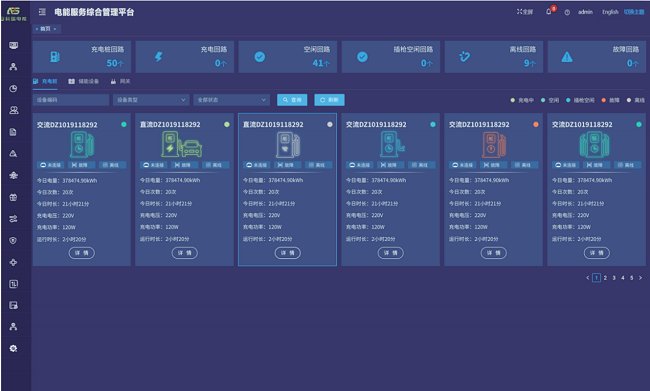Click the power logout icon beside admin

click(567, 12)
